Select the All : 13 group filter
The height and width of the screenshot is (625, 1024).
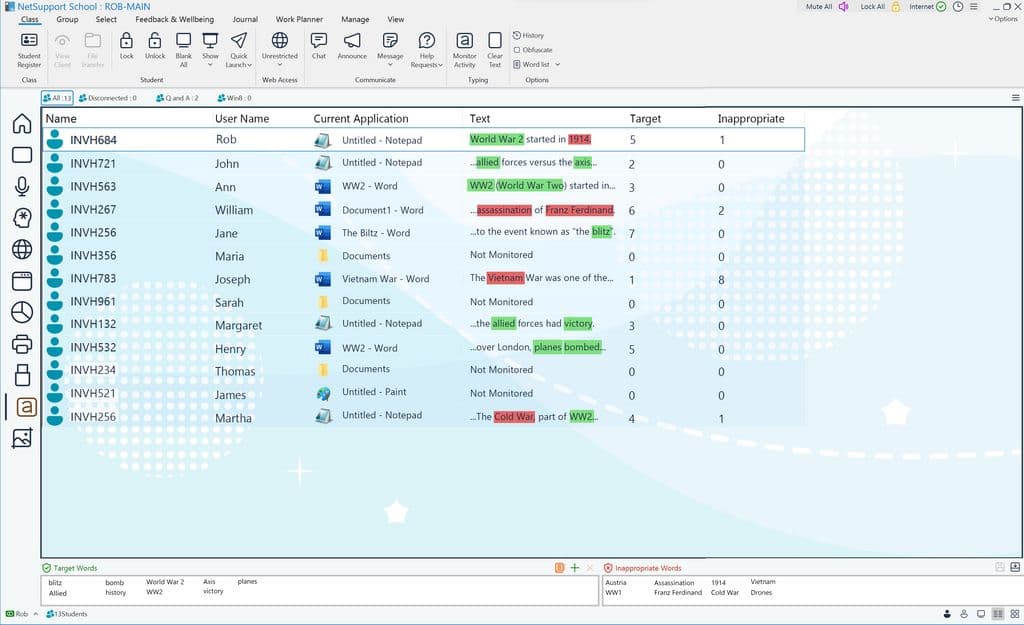[57, 98]
